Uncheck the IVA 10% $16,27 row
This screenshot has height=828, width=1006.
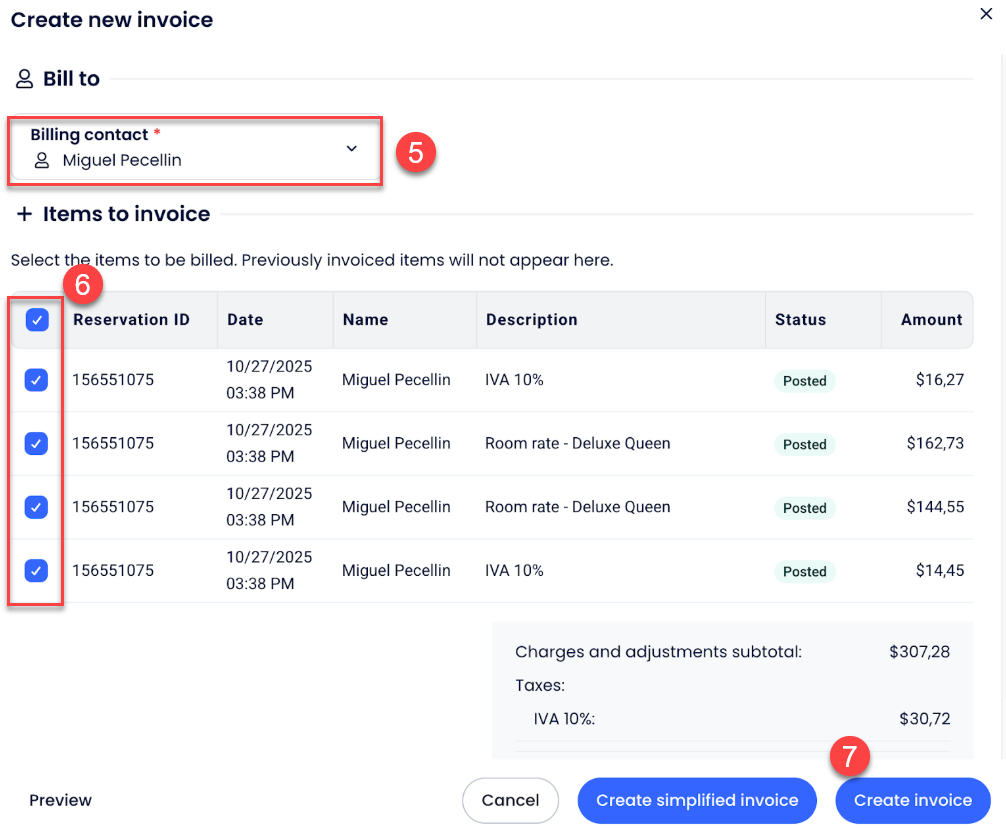[x=37, y=380]
